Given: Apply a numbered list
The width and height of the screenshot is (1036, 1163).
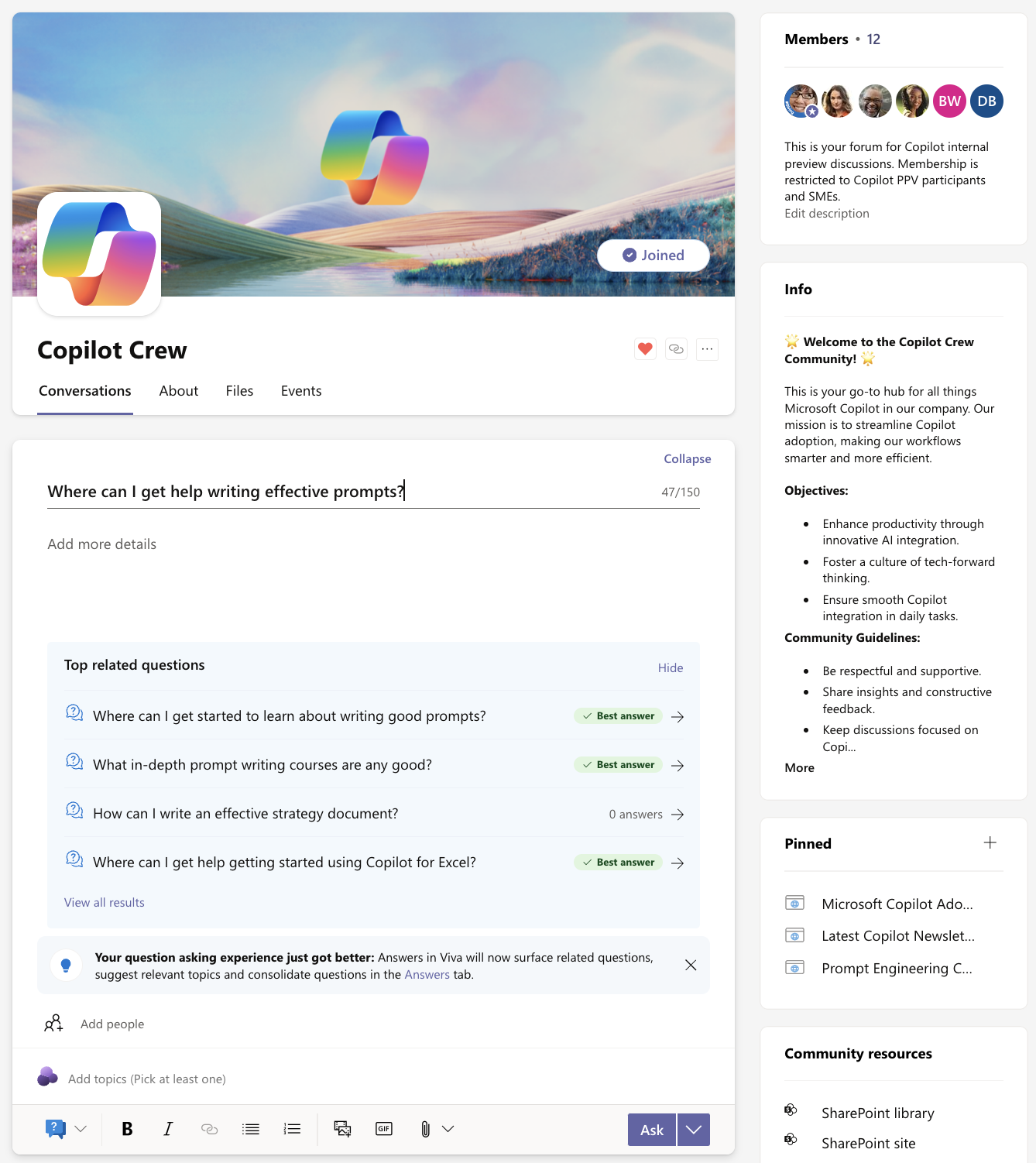Looking at the screenshot, I should click(292, 1129).
